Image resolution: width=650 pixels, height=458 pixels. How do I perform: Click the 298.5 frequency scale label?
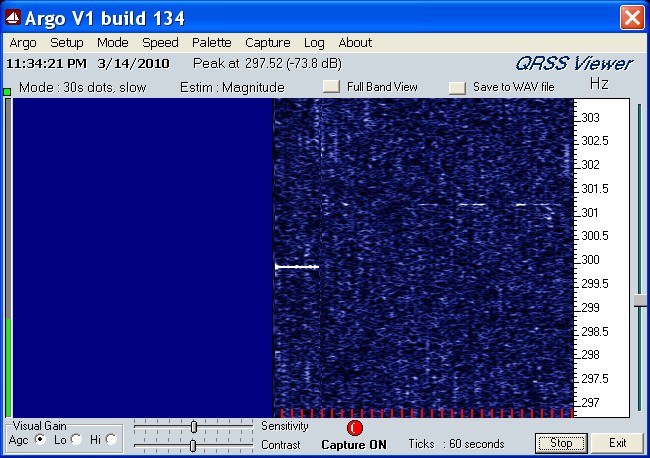595,332
